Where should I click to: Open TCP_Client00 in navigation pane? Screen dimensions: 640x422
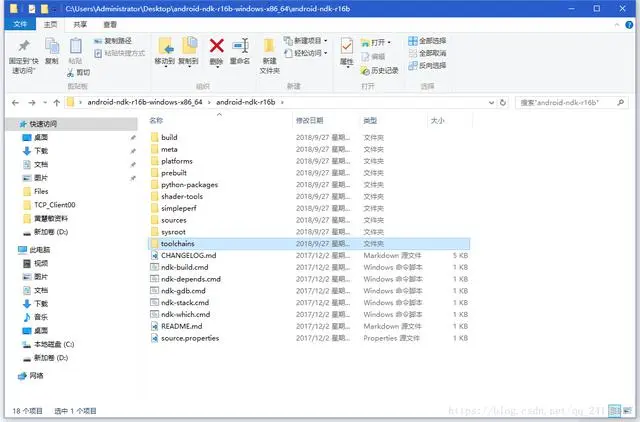[x=54, y=205]
